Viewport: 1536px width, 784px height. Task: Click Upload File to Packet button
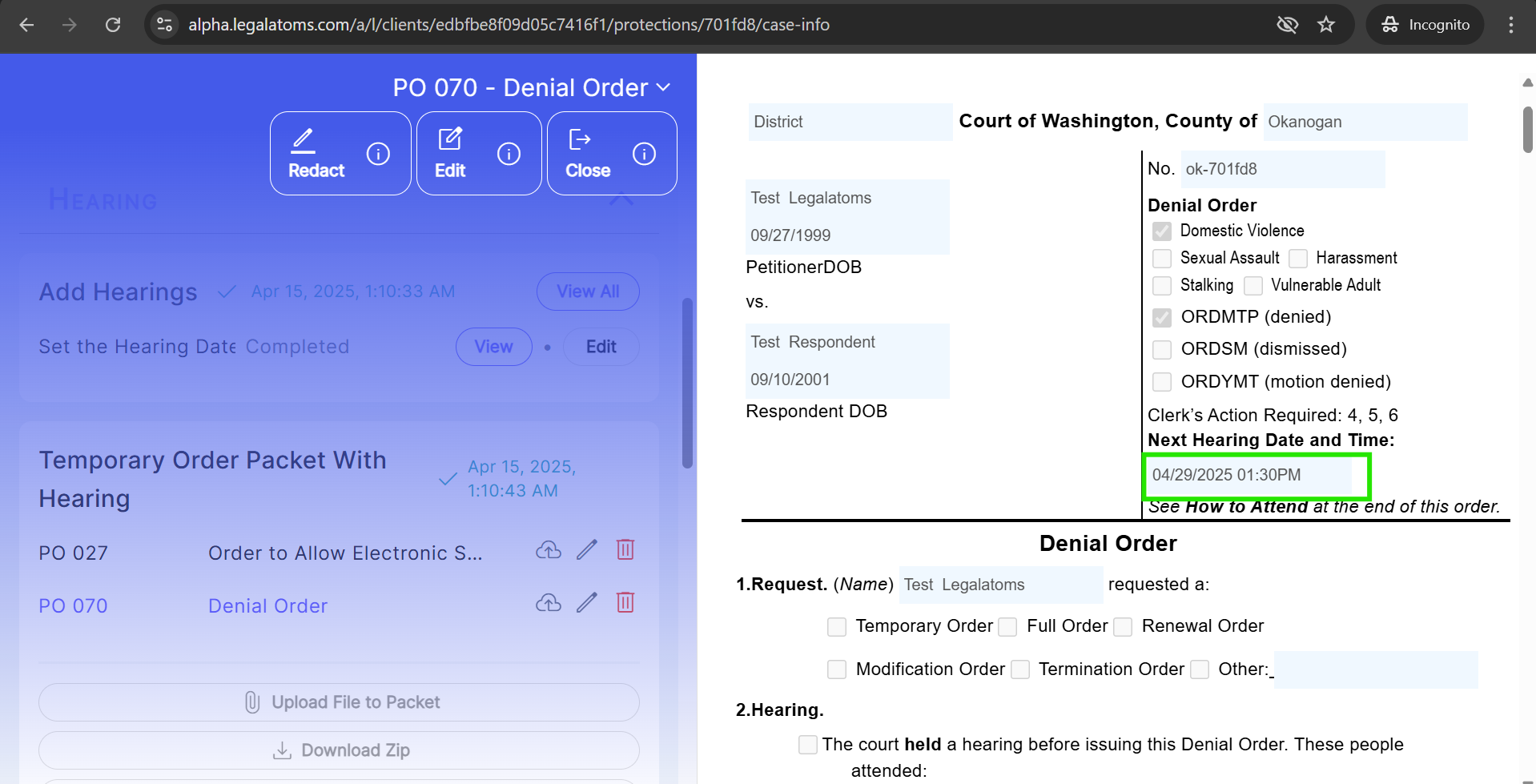point(339,702)
